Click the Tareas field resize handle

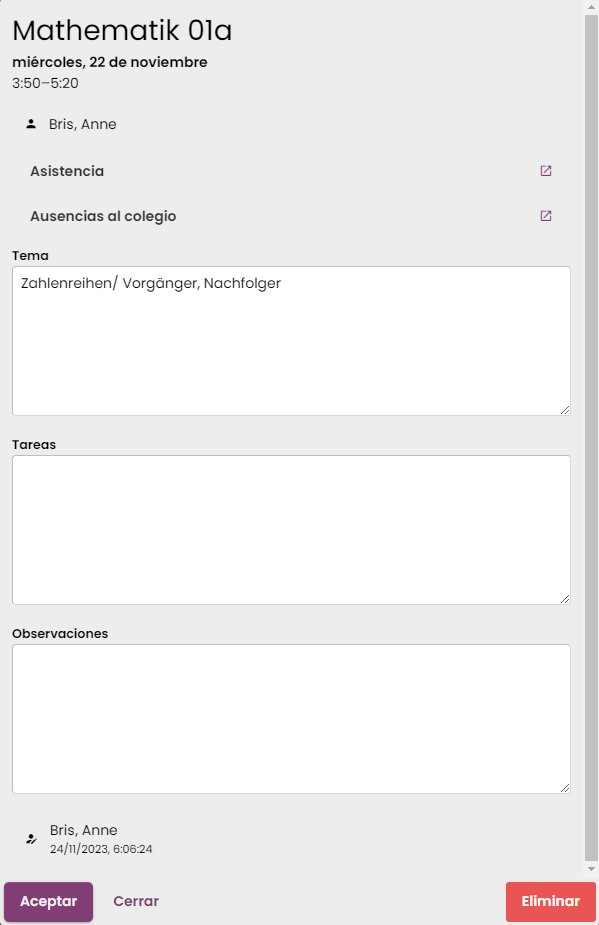tap(565, 599)
